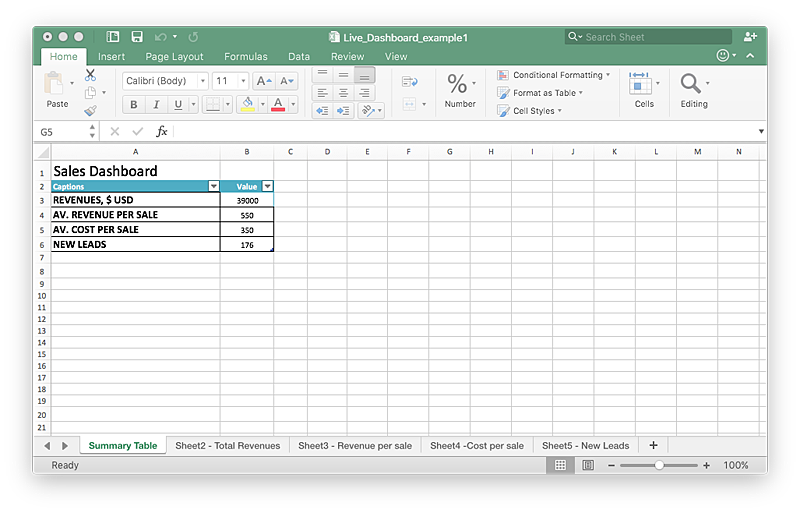Toggle Italic formatting
800x513 pixels.
click(156, 105)
